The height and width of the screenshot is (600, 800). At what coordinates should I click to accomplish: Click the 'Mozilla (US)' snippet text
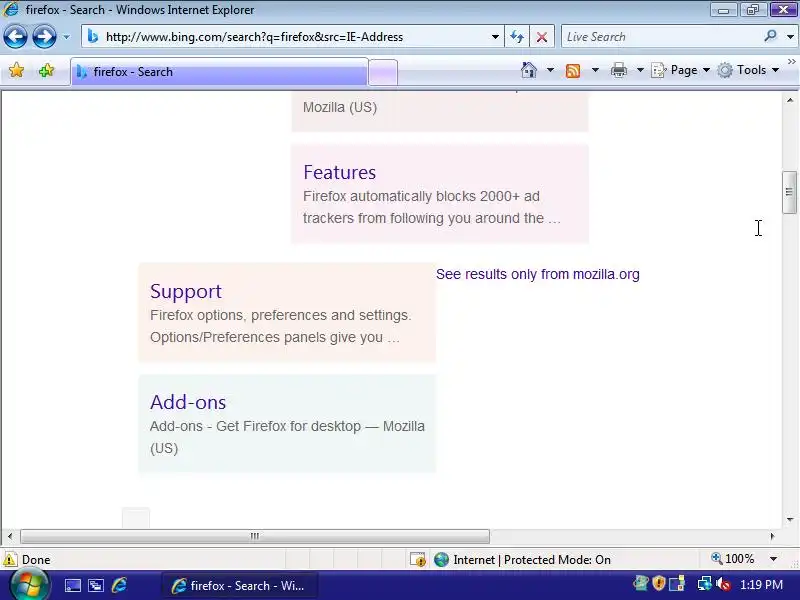point(340,108)
